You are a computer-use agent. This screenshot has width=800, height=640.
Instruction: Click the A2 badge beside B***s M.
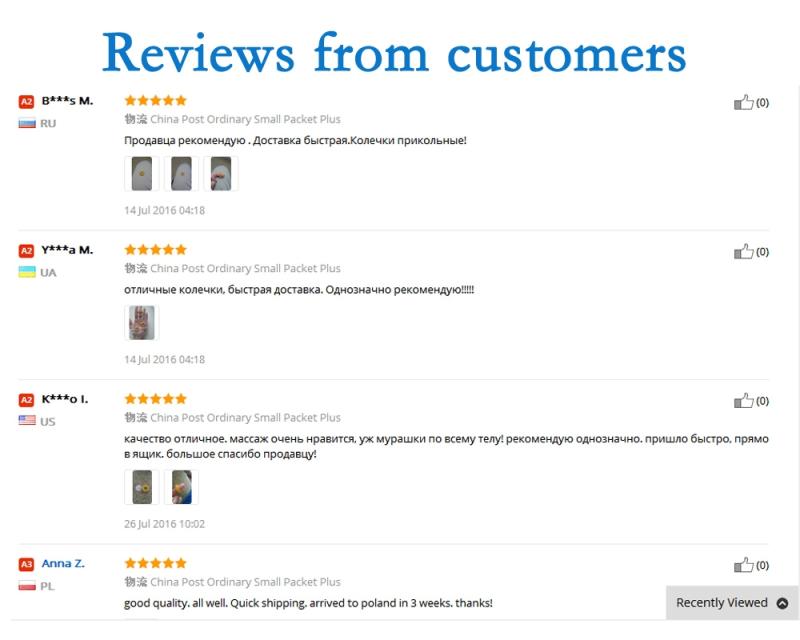[x=26, y=101]
